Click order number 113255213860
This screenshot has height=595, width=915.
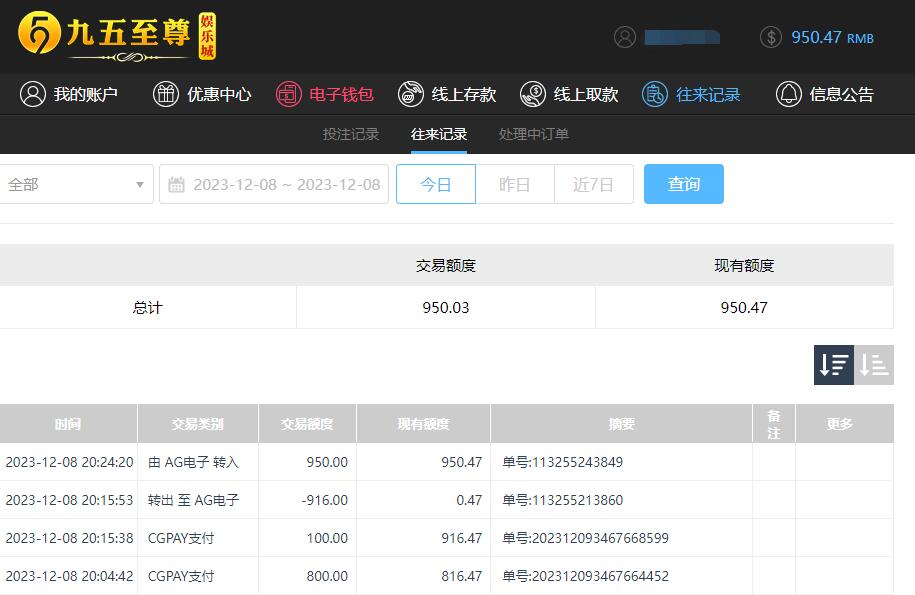[563, 500]
